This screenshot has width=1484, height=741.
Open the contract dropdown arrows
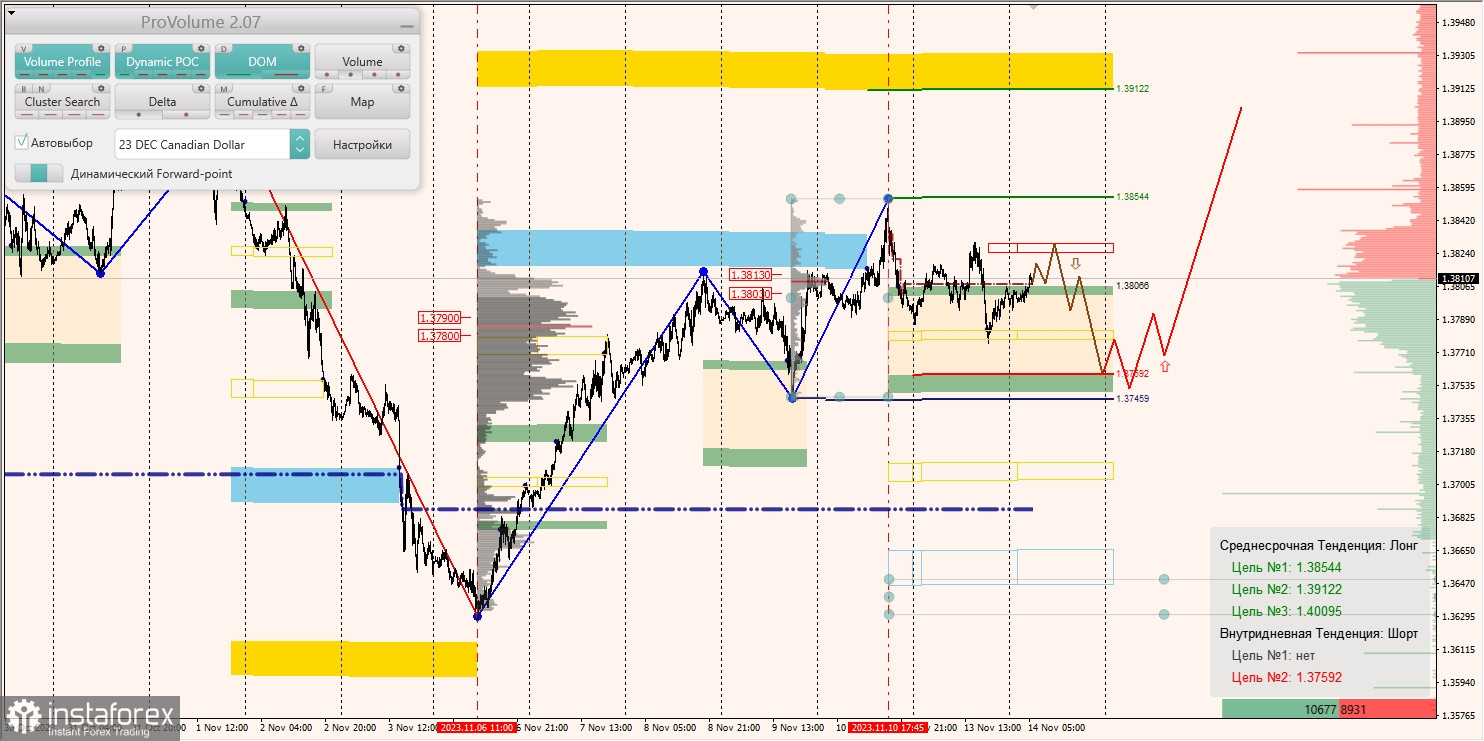tap(299, 144)
